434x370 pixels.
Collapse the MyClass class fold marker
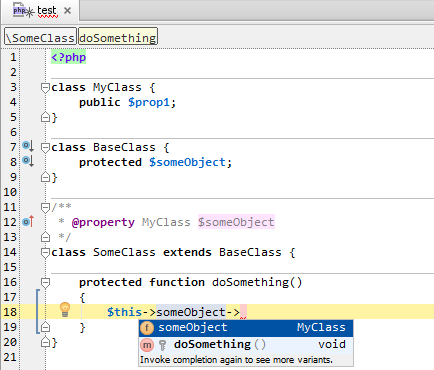tap(45, 88)
